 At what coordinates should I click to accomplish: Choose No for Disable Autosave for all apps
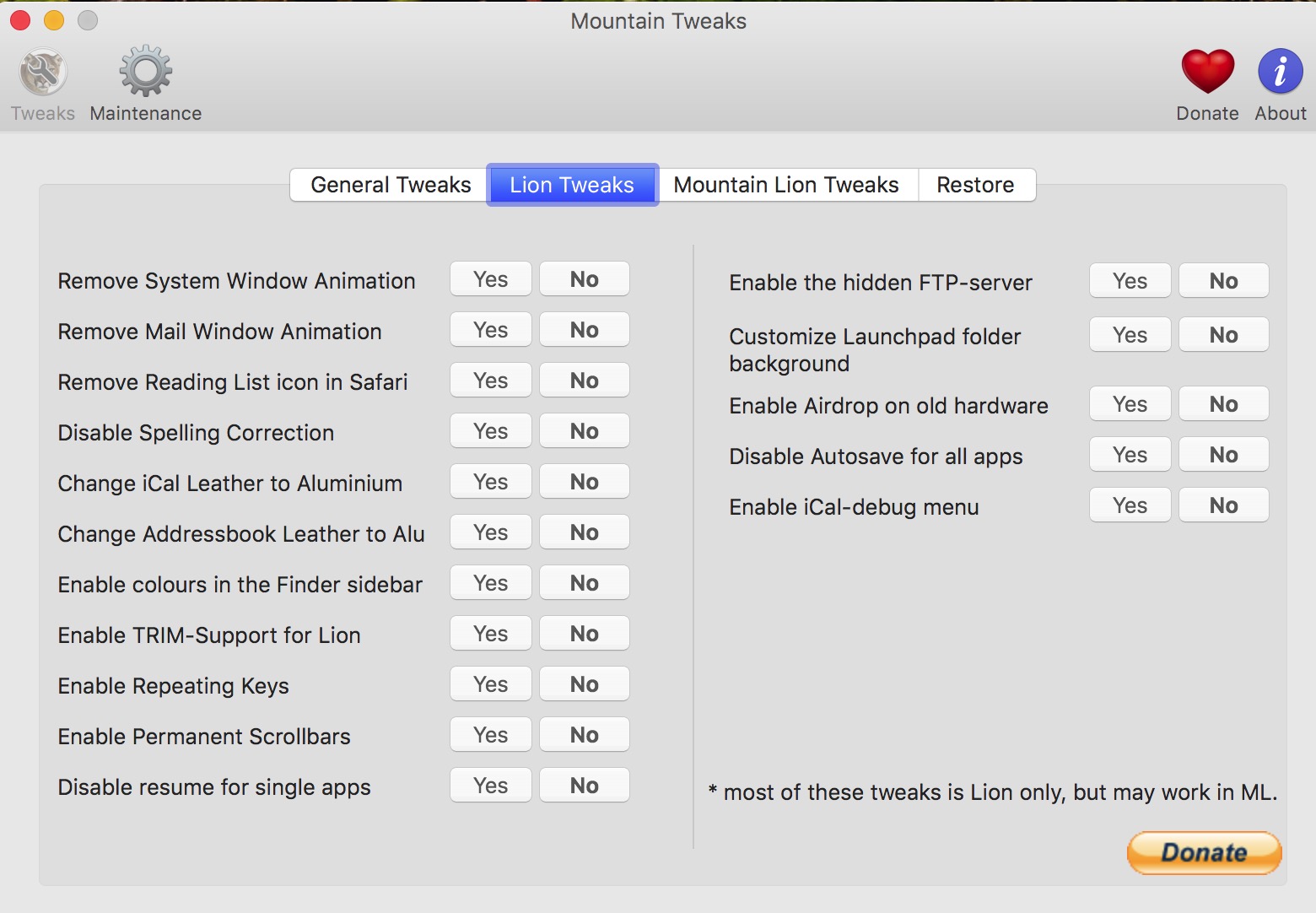coord(1223,455)
